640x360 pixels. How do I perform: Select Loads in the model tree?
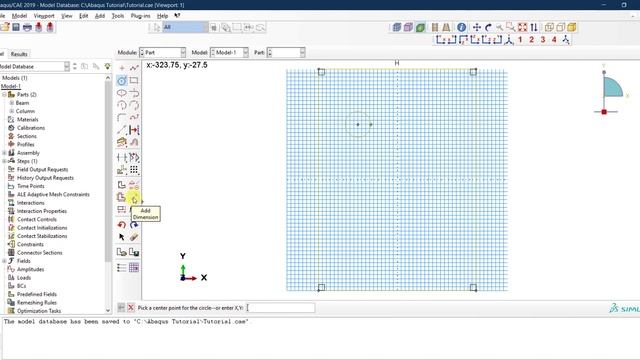[24, 278]
